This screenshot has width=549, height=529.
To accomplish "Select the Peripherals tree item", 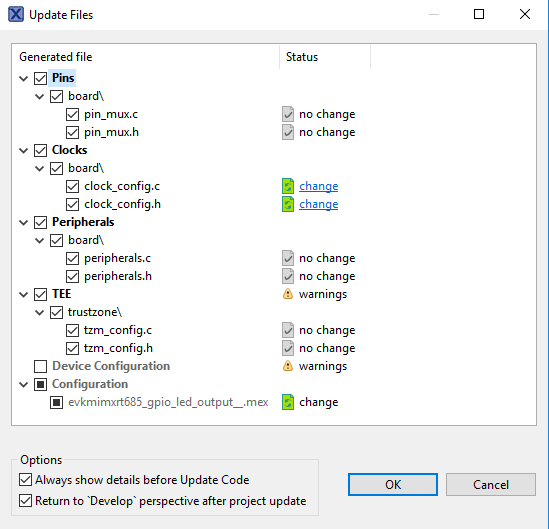I will 83,222.
